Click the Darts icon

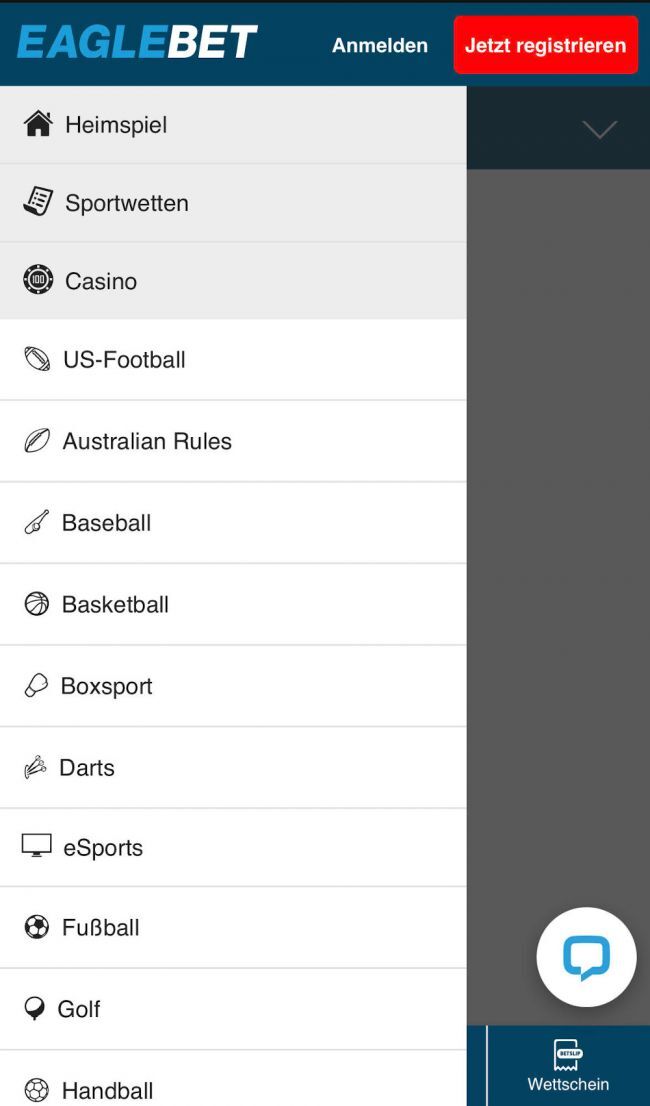(x=35, y=768)
